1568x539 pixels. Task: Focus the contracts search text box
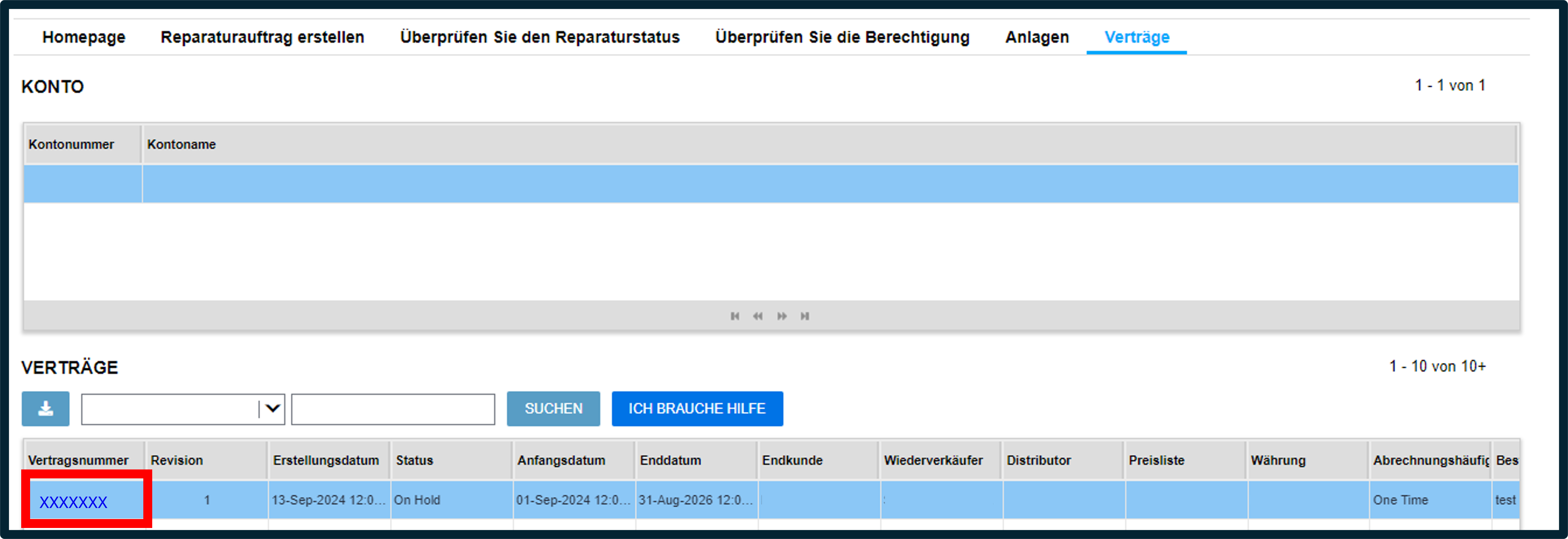pyautogui.click(x=393, y=409)
